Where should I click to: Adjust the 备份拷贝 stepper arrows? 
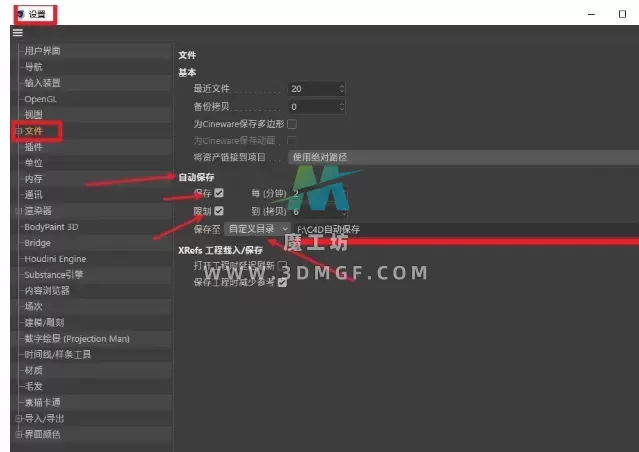pyautogui.click(x=342, y=107)
